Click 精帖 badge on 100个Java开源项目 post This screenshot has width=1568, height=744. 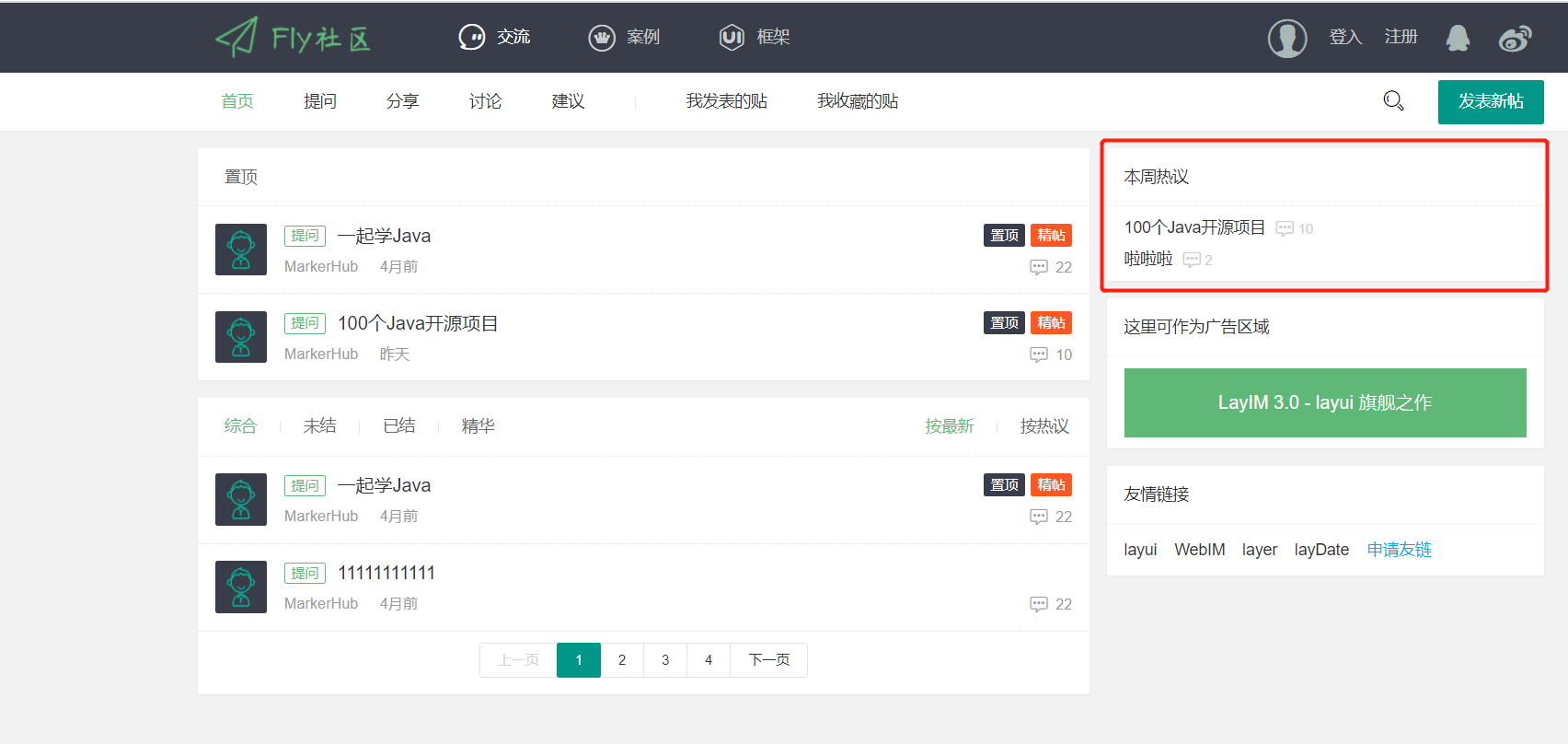pyautogui.click(x=1051, y=323)
